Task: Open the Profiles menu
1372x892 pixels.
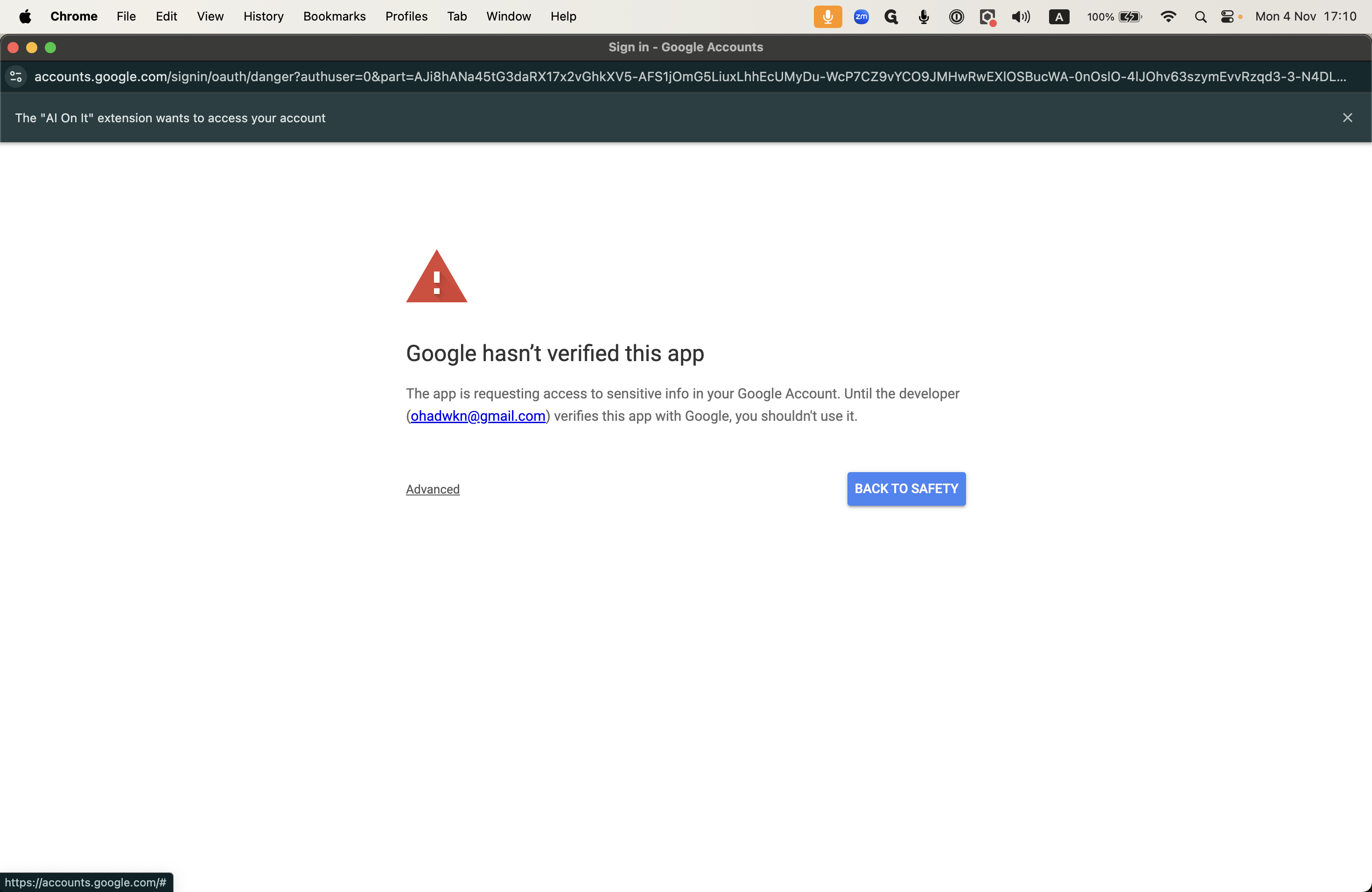Action: (x=406, y=17)
